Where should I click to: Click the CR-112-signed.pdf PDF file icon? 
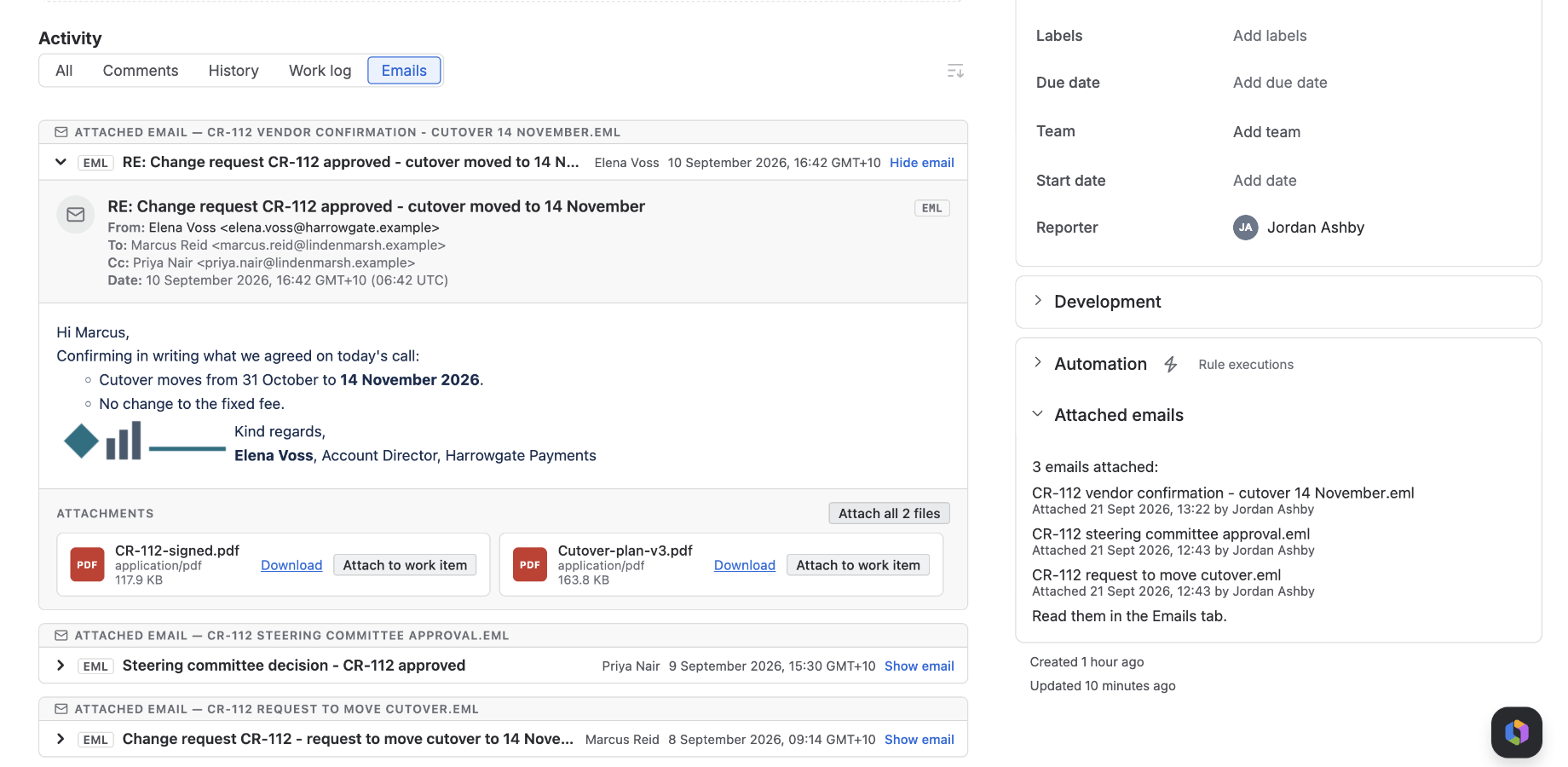click(87, 564)
